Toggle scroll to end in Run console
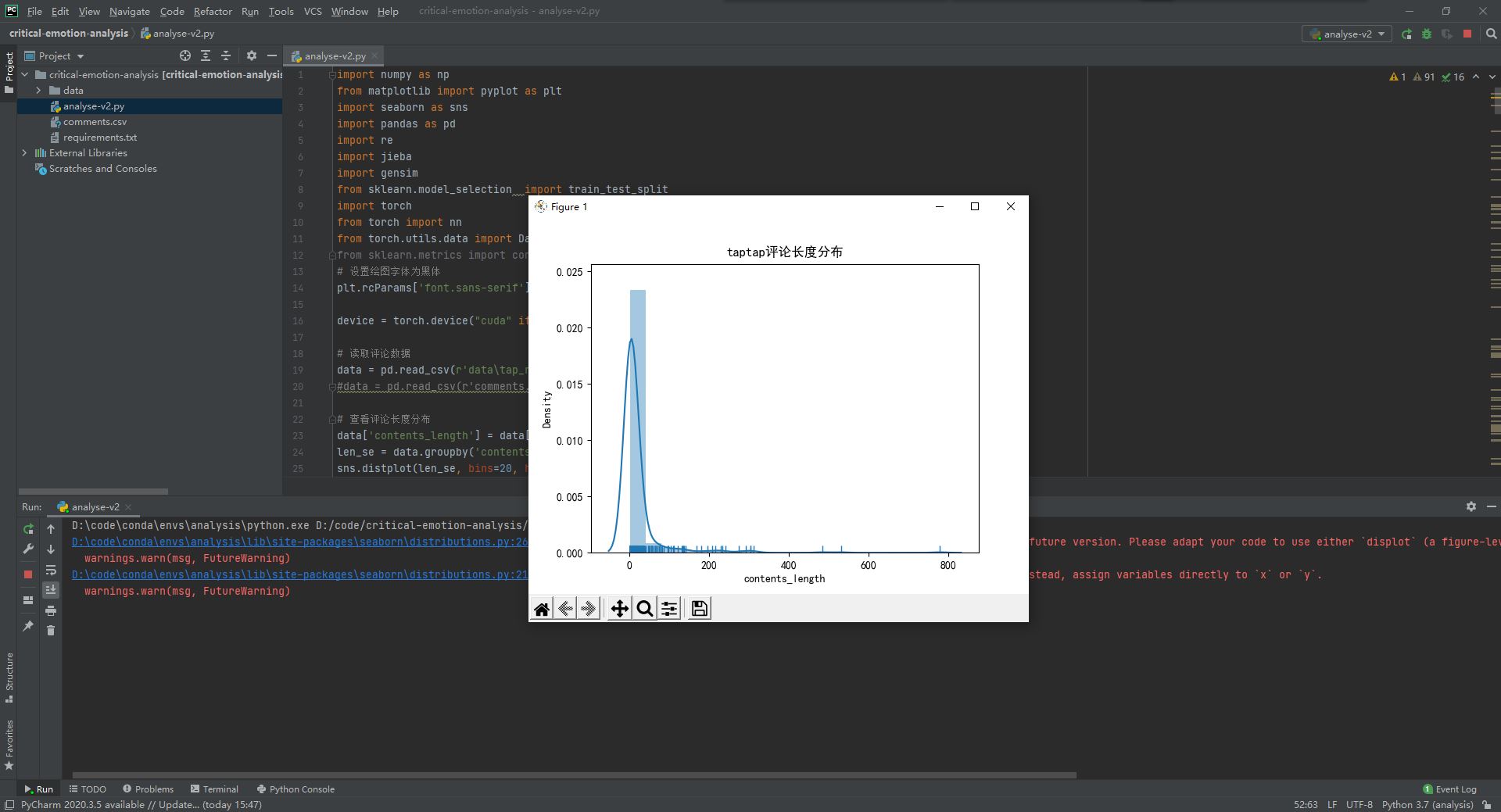This screenshot has width=1501, height=812. coord(51,590)
